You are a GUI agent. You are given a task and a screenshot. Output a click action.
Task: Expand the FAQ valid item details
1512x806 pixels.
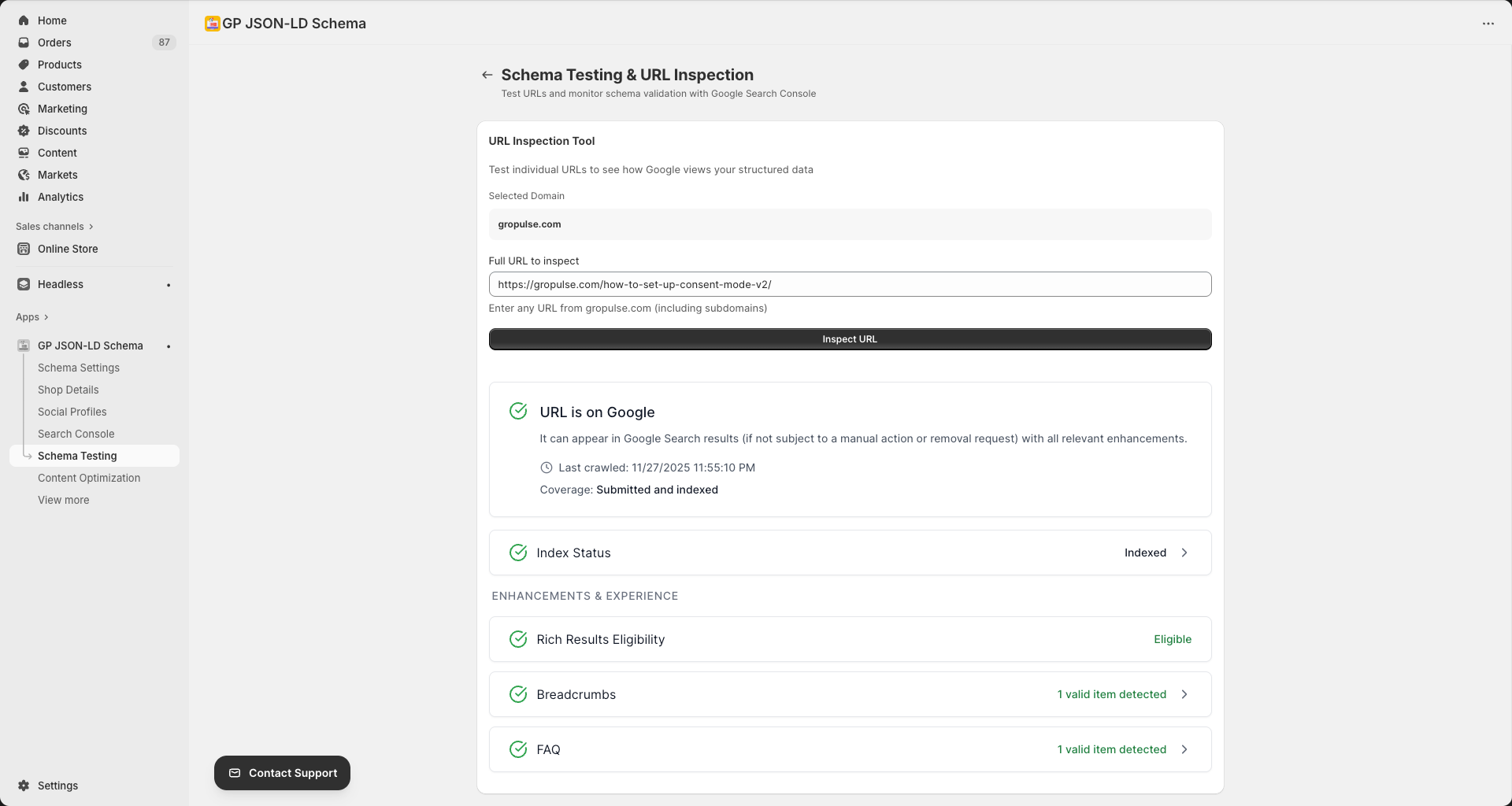(1184, 749)
